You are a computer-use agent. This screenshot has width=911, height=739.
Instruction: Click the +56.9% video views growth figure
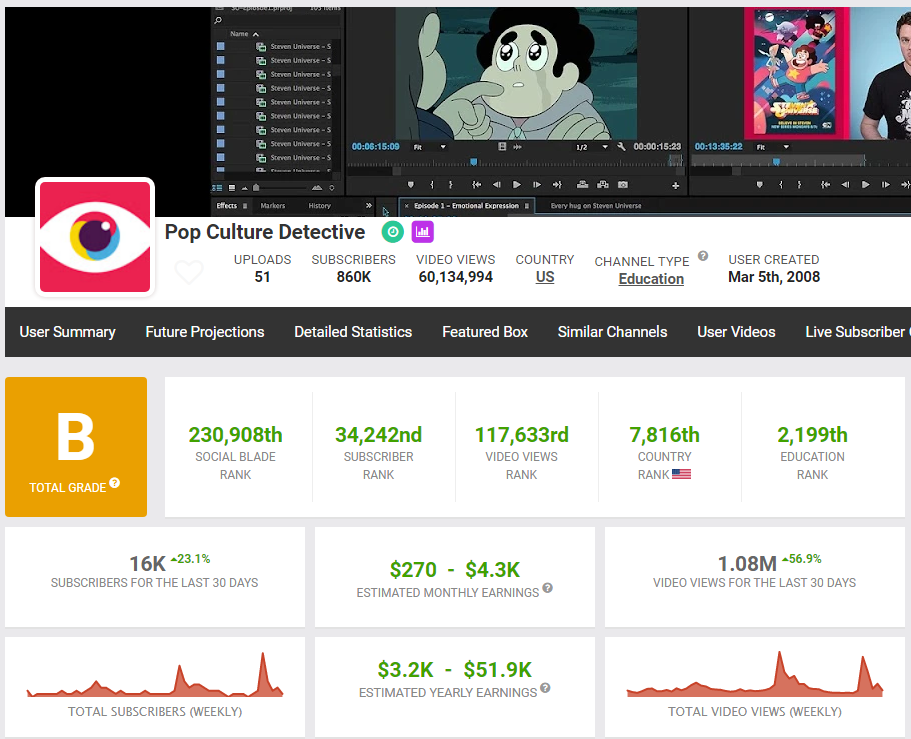click(x=802, y=559)
